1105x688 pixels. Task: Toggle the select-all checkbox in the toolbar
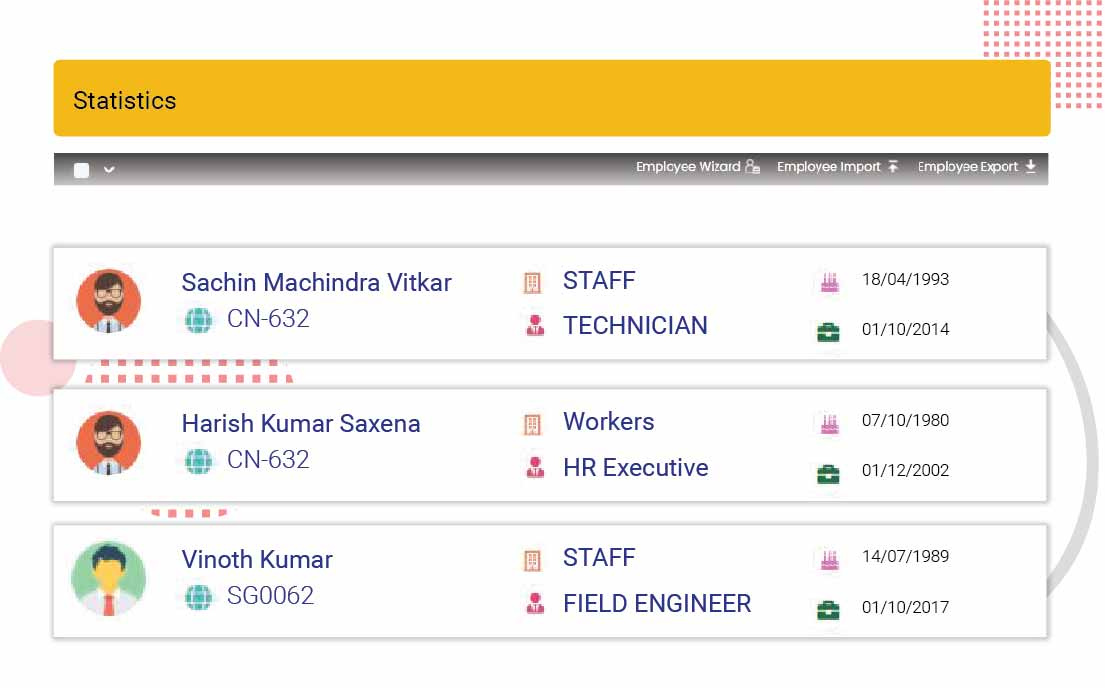[x=81, y=169]
